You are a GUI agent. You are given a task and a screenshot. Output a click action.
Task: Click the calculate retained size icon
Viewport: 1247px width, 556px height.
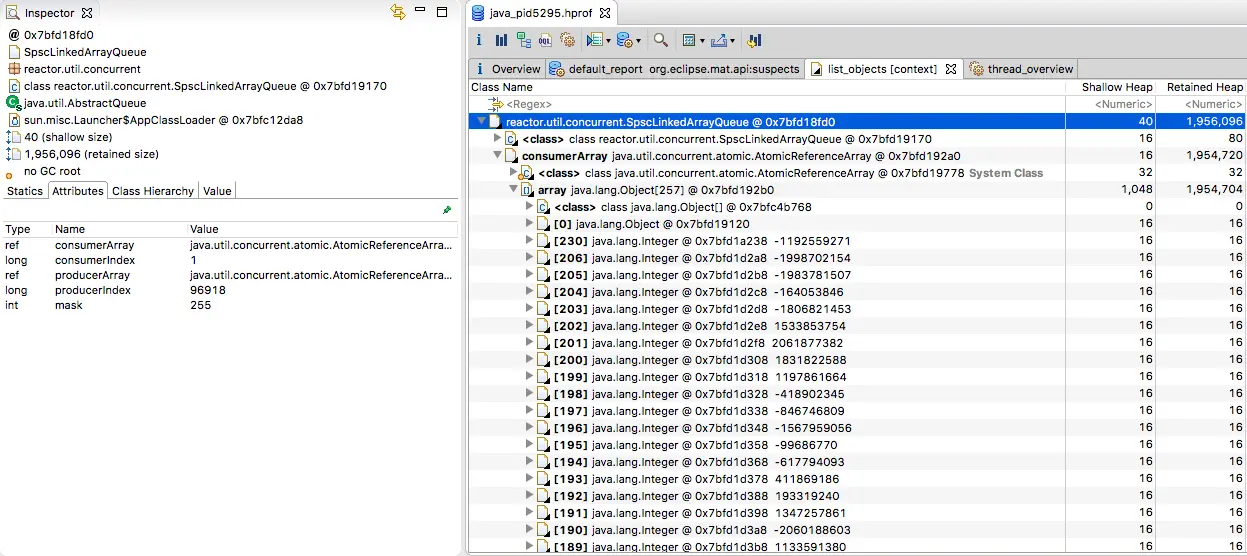(x=688, y=41)
